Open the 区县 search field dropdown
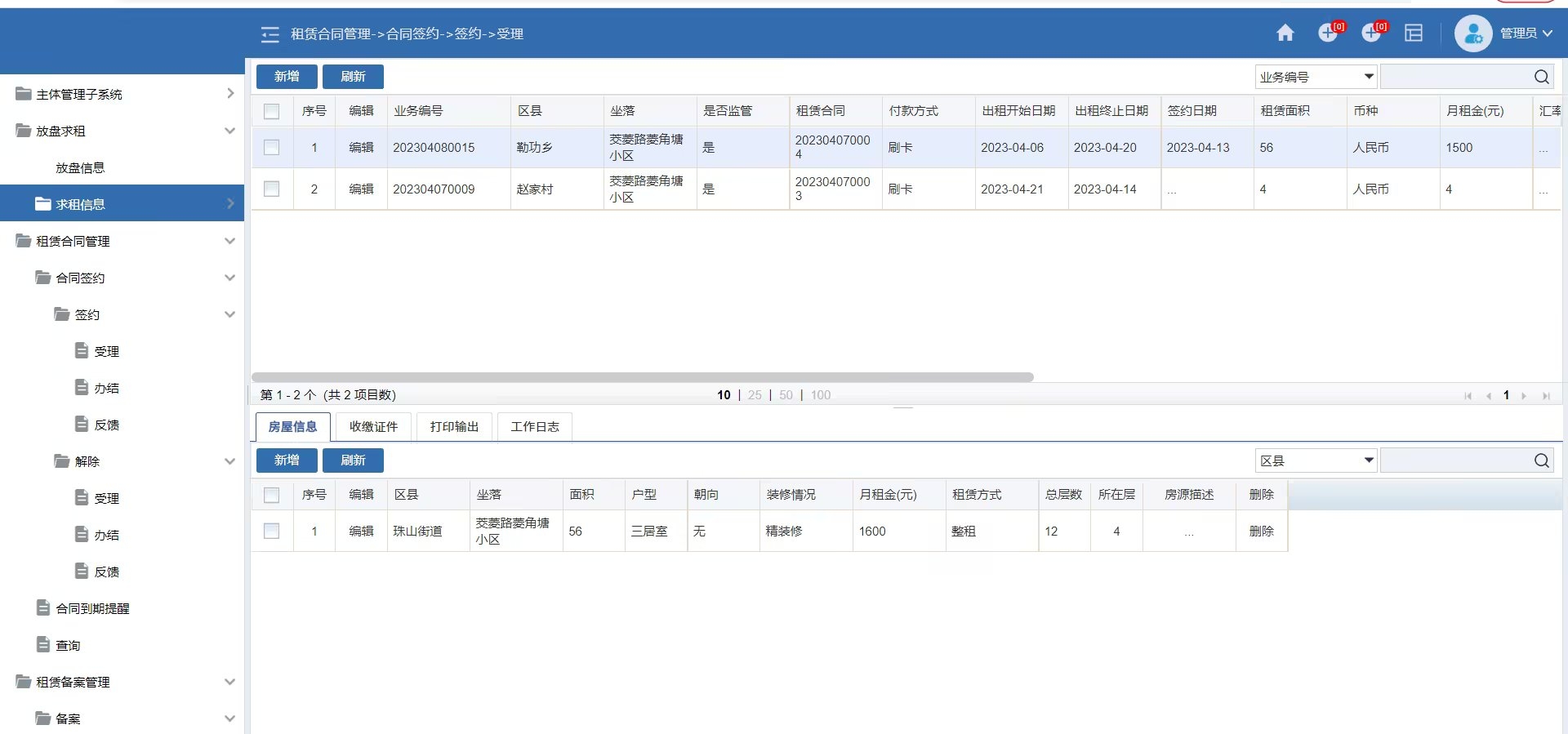Image resolution: width=1568 pixels, height=734 pixels. (x=1369, y=460)
